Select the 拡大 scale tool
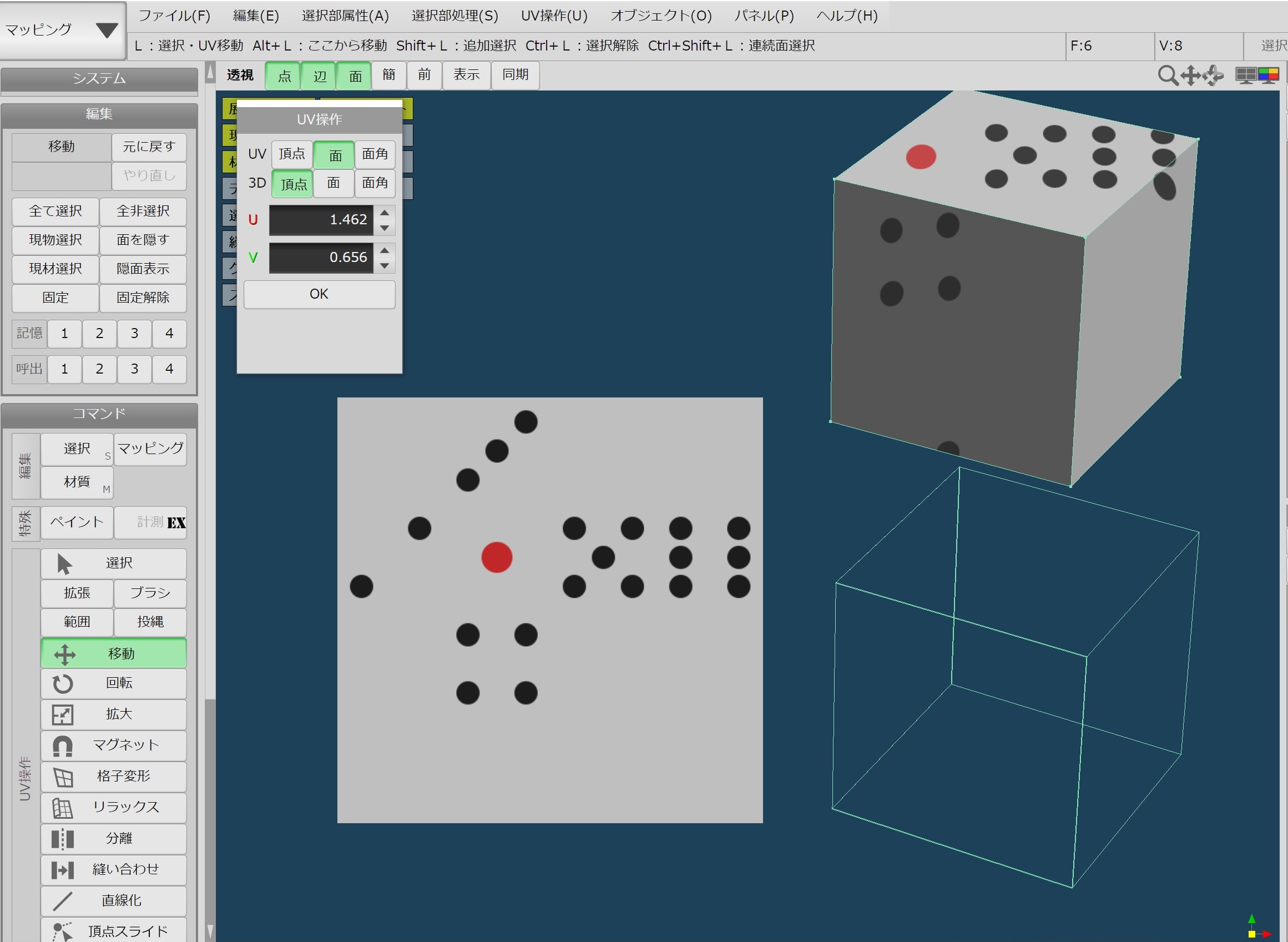1288x942 pixels. pyautogui.click(x=113, y=714)
